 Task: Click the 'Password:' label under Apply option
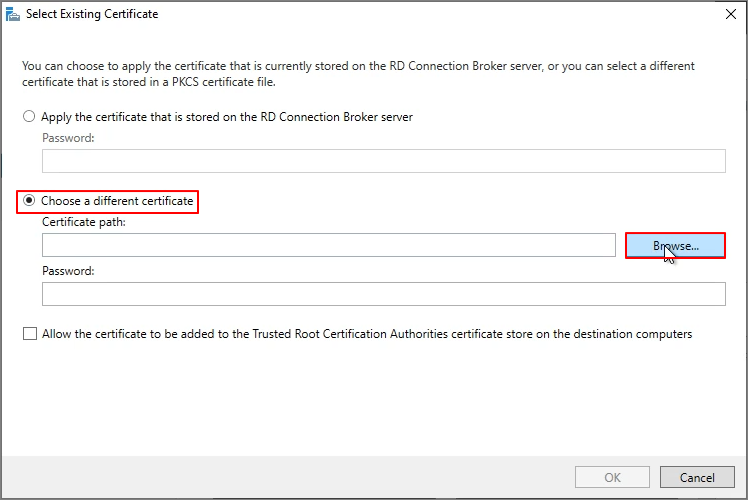(68, 138)
